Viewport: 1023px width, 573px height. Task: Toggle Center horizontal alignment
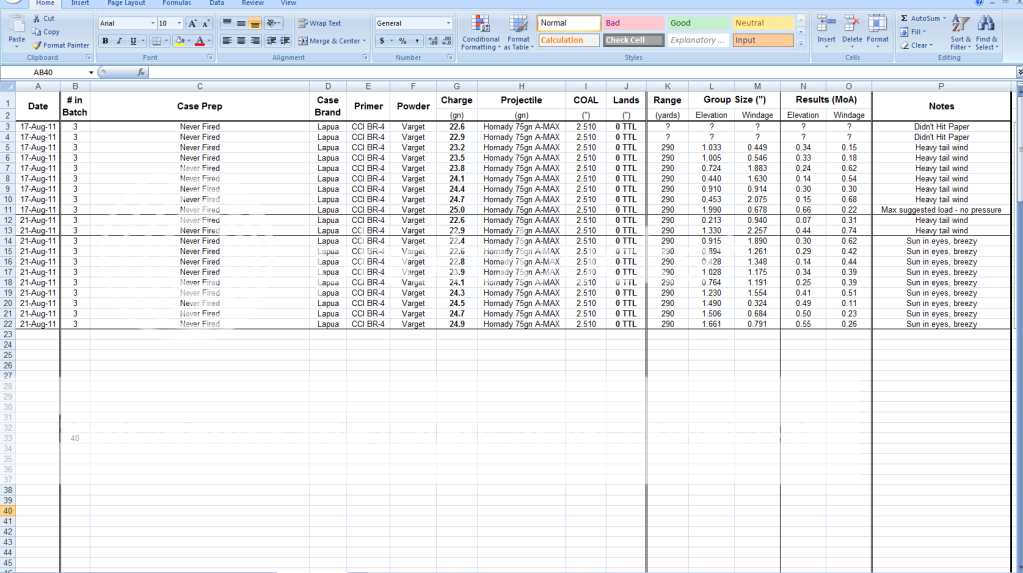tap(241, 41)
